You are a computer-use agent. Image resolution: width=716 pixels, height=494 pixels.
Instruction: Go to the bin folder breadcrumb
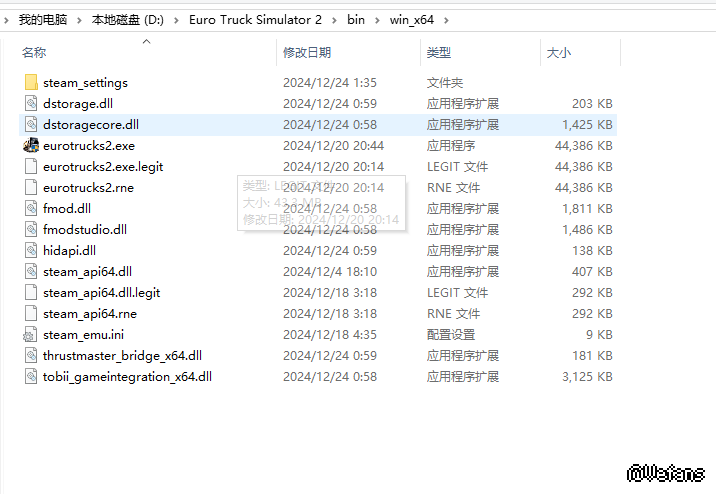click(356, 20)
